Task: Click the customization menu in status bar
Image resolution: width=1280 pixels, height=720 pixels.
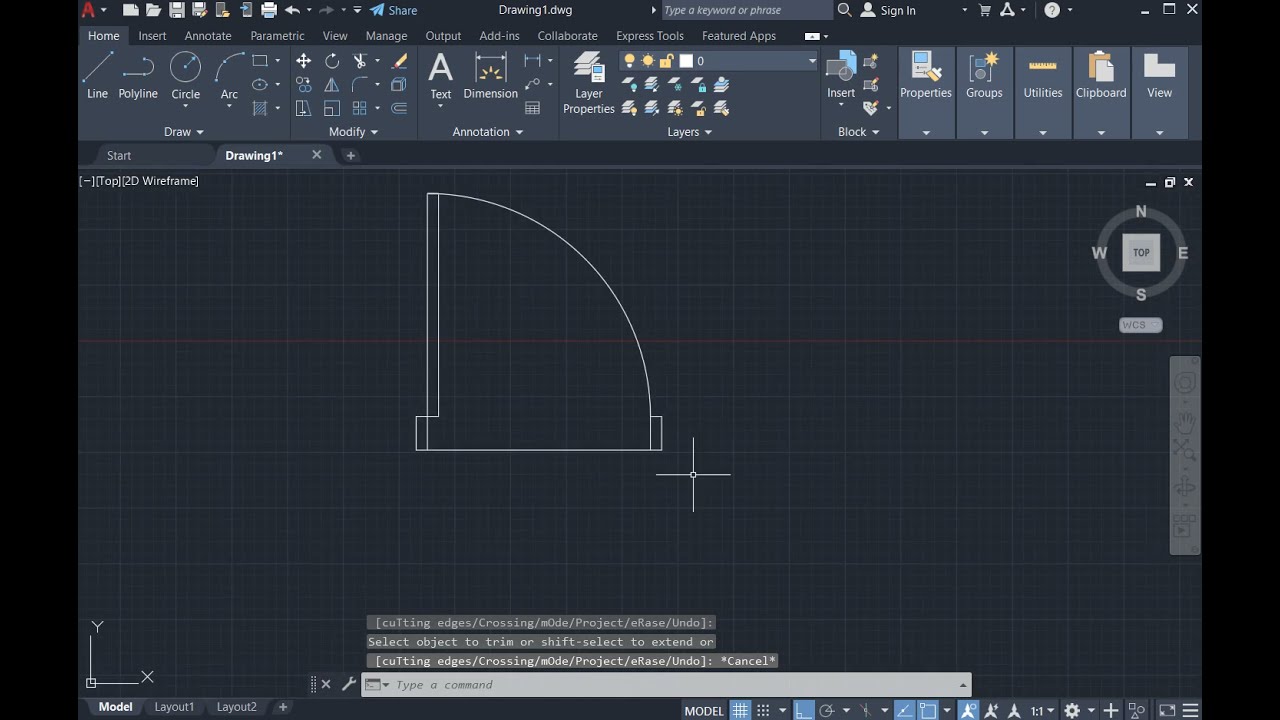Action: click(1191, 711)
